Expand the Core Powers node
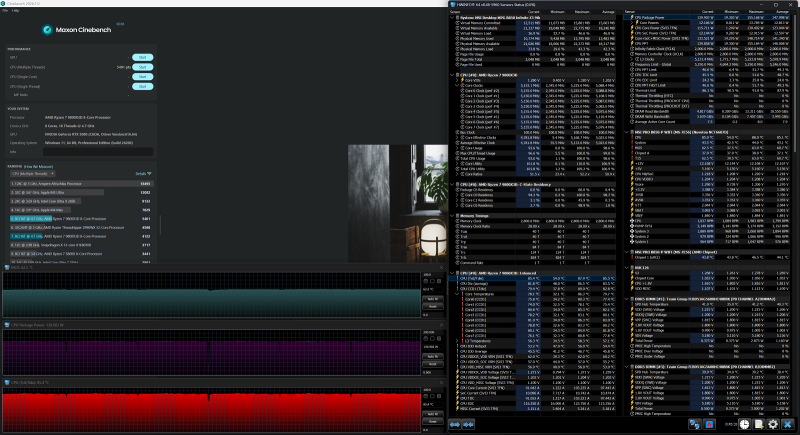This screenshot has height=435, width=800. 632,23
